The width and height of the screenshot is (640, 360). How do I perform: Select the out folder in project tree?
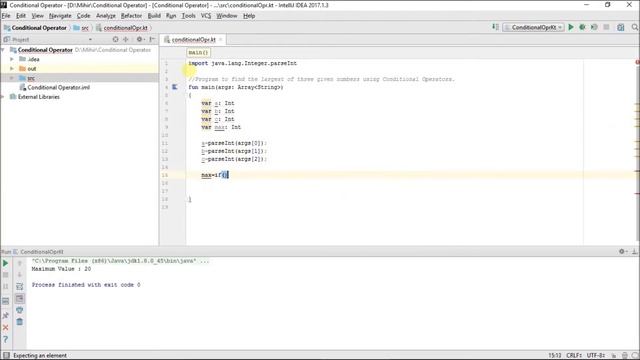[32, 69]
